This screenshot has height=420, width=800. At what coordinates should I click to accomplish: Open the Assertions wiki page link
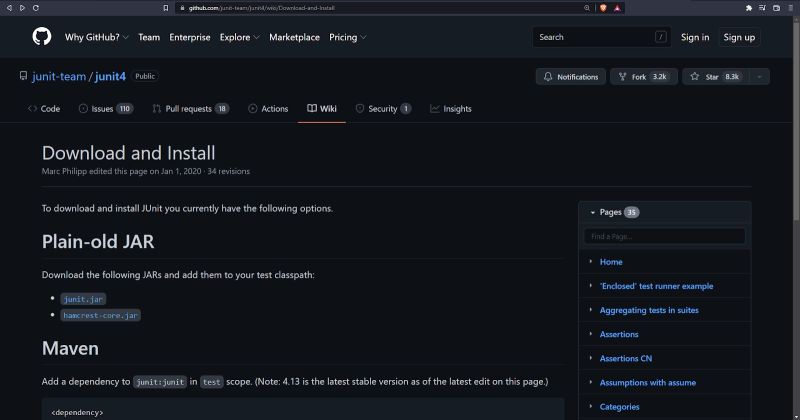(619, 334)
